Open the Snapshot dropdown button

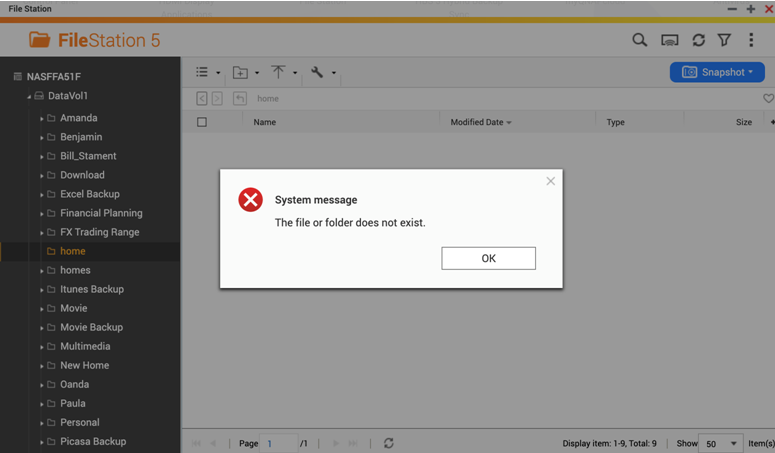tap(717, 72)
